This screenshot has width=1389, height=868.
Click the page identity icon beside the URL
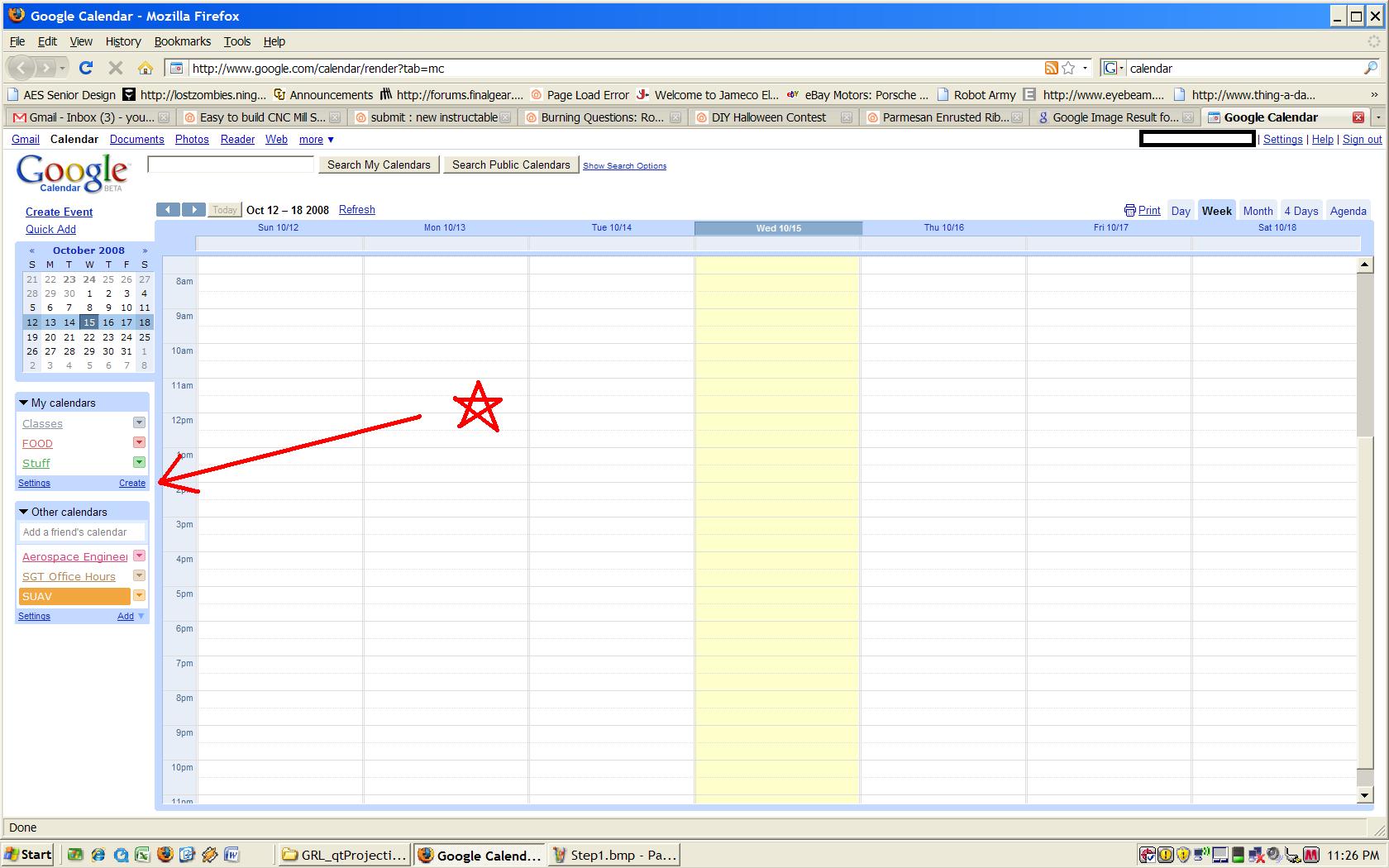pos(175,68)
